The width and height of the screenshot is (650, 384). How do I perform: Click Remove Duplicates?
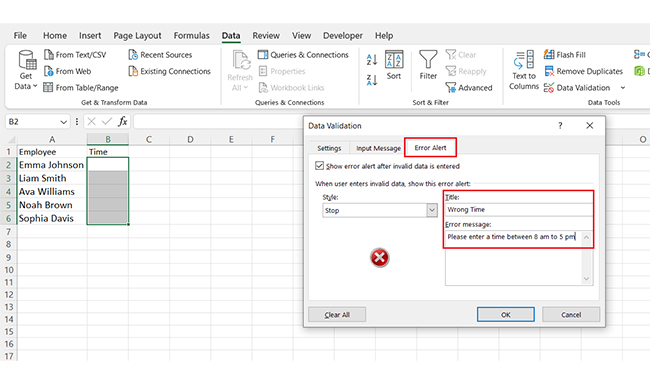pyautogui.click(x=583, y=71)
